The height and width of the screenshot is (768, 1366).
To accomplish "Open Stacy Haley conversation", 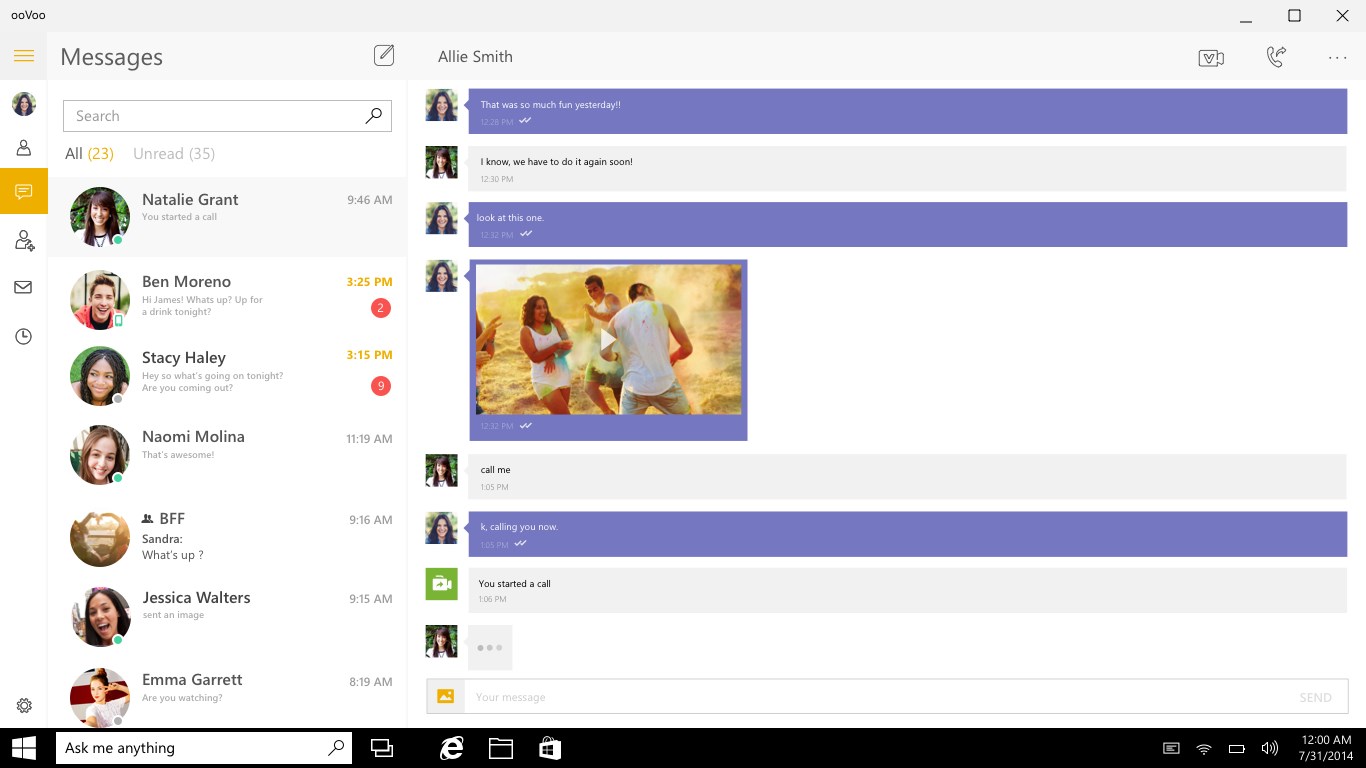I will tap(228, 376).
